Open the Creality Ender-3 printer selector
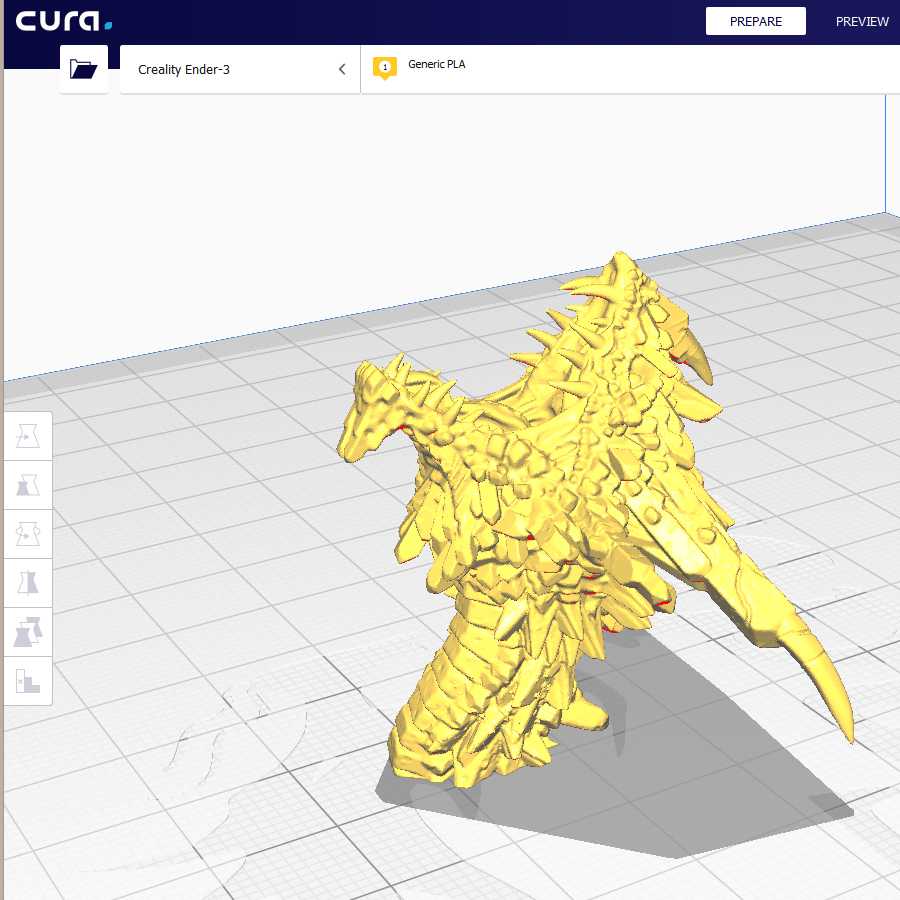Screen dimensions: 900x900 (240, 69)
